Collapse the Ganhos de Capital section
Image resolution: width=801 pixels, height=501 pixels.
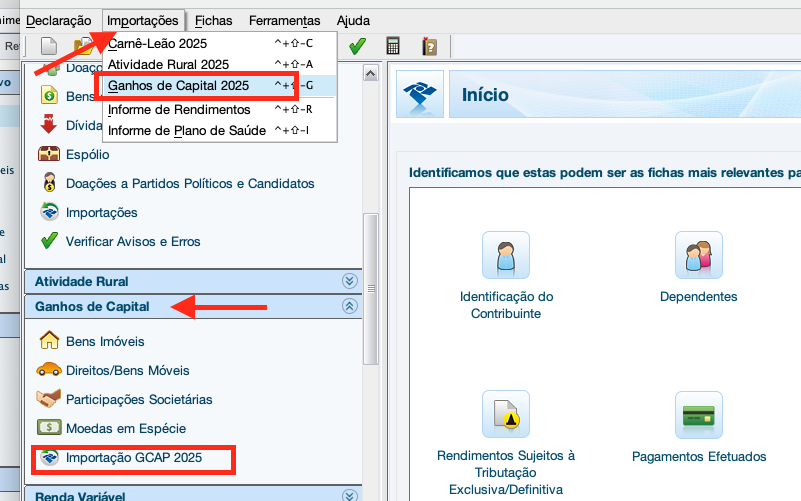[349, 306]
